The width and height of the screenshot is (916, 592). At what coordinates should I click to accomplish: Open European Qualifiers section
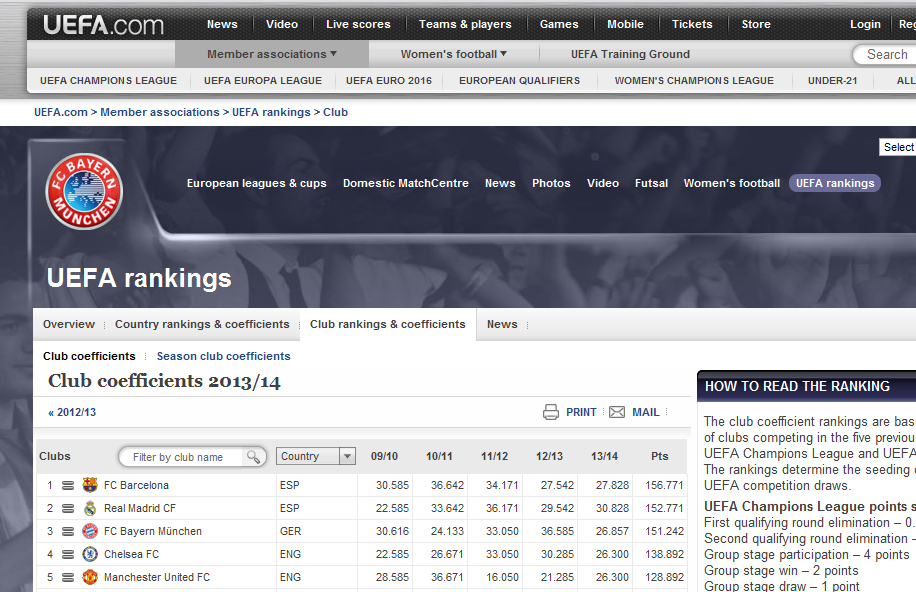pyautogui.click(x=519, y=81)
